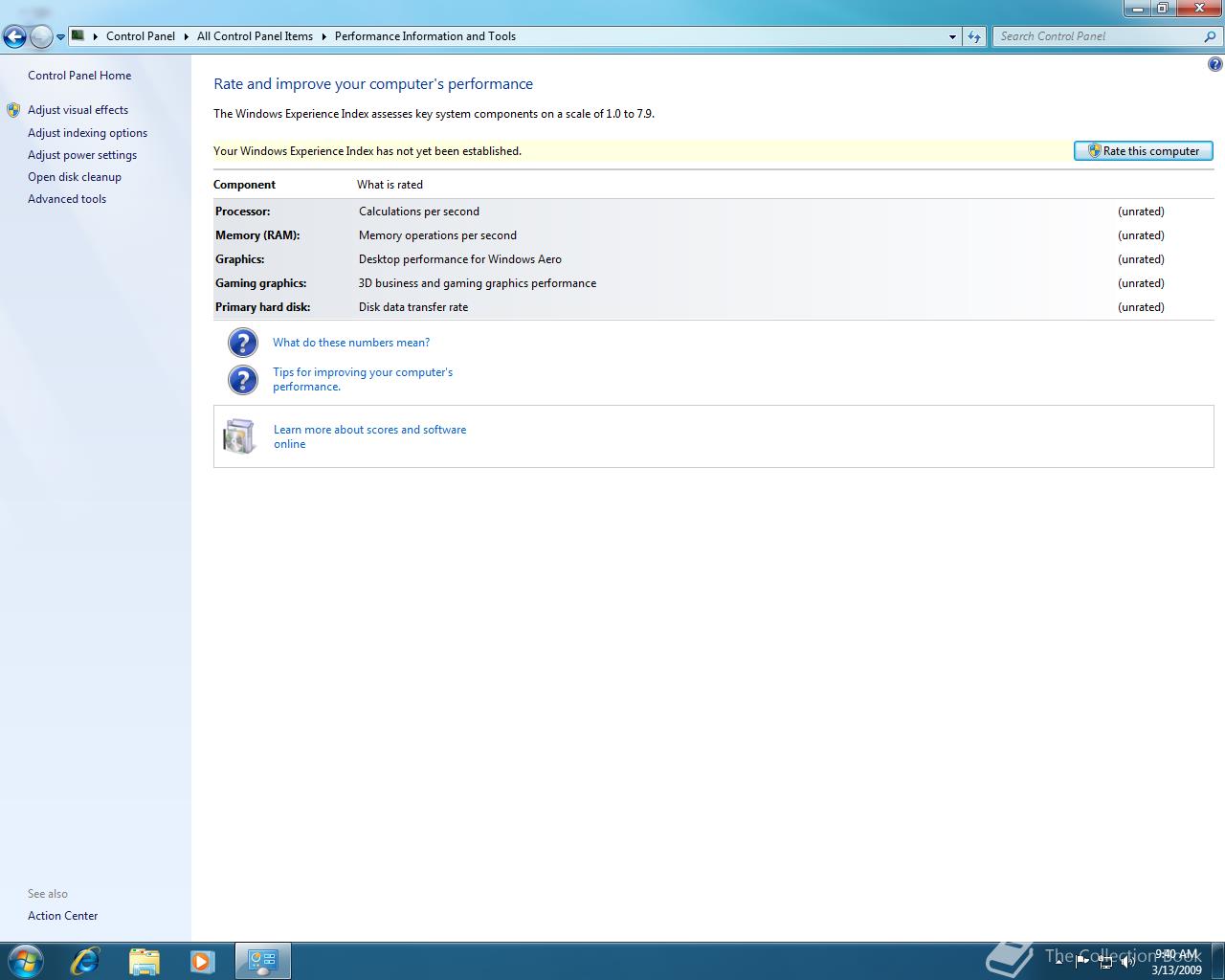Click Disk data transfer rate text
Screen dimensions: 1225x980
coord(413,307)
